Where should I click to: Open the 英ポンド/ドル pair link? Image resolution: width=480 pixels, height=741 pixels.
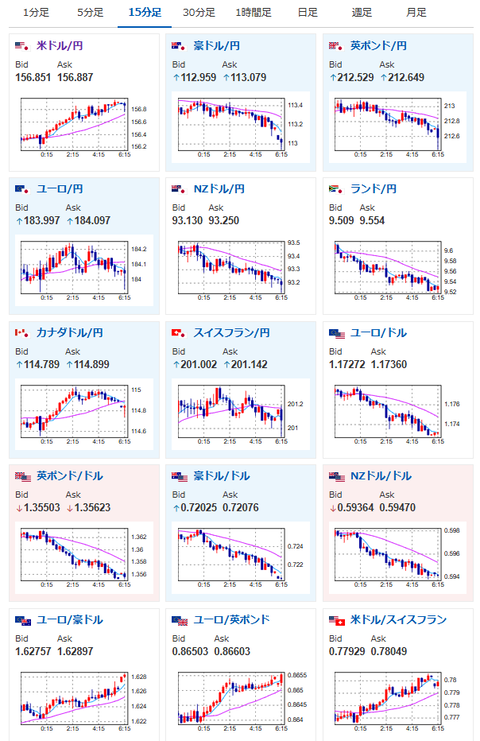pos(70,476)
